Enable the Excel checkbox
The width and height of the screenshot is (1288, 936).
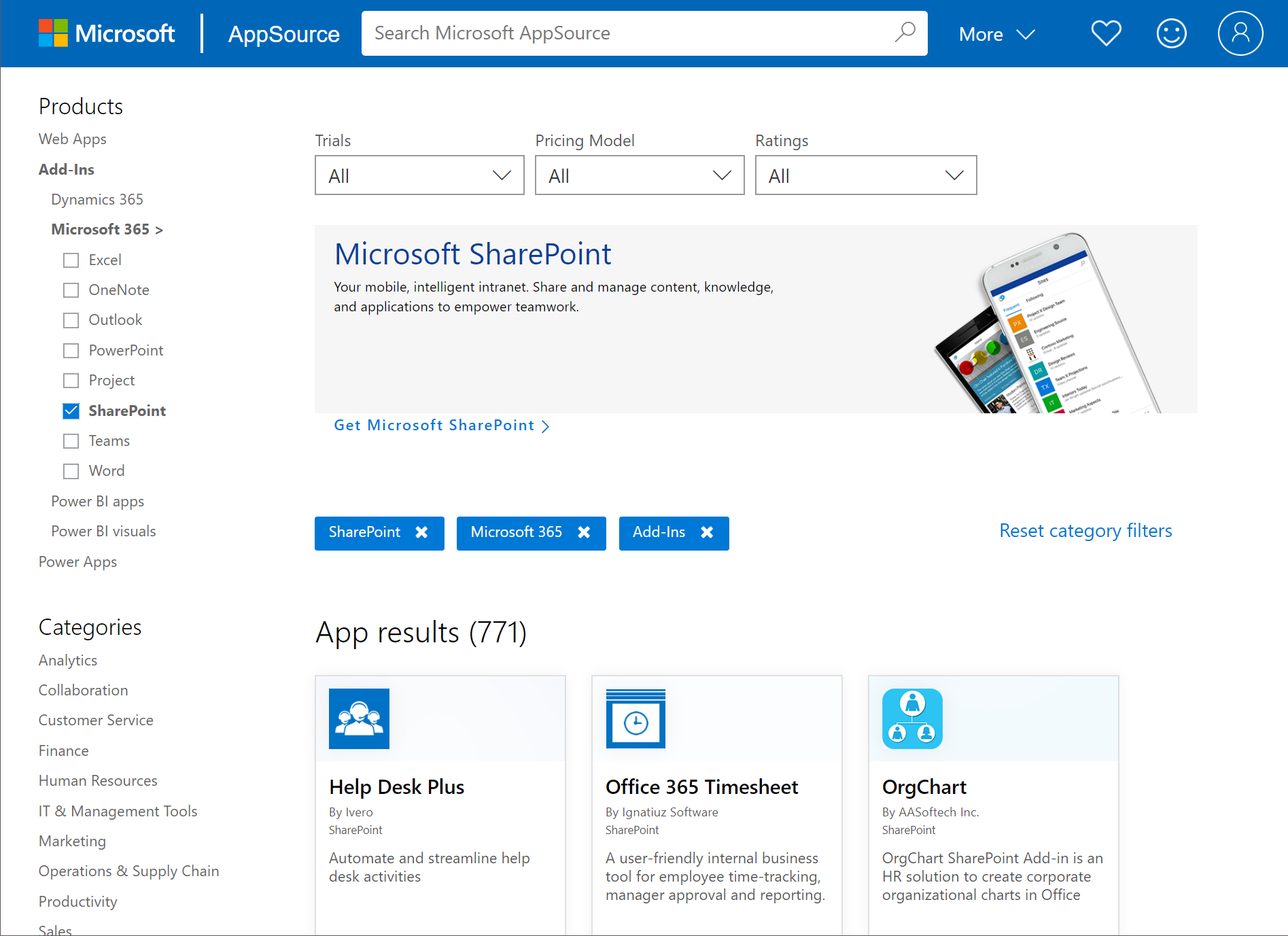[71, 260]
